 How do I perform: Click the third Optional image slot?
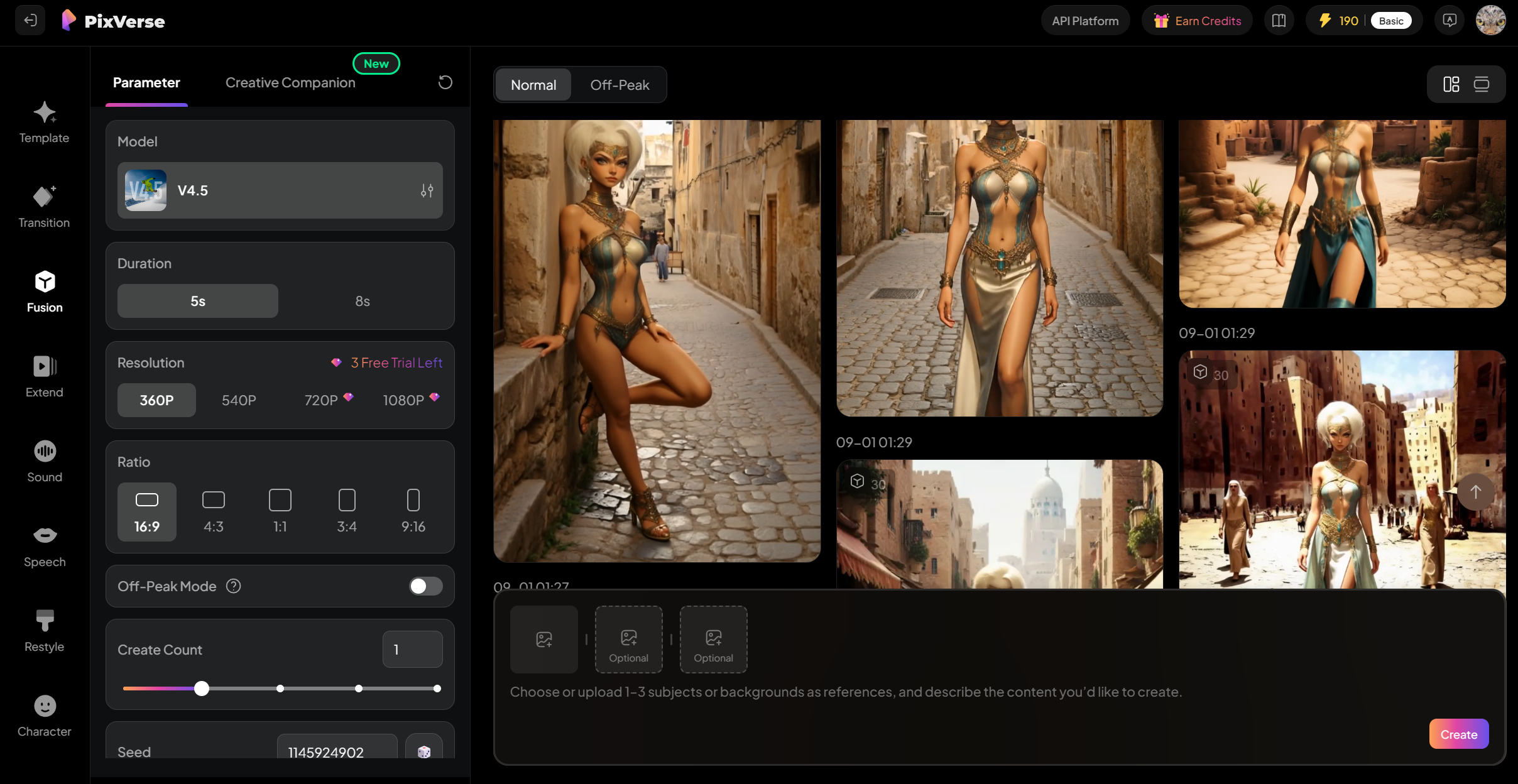point(714,640)
